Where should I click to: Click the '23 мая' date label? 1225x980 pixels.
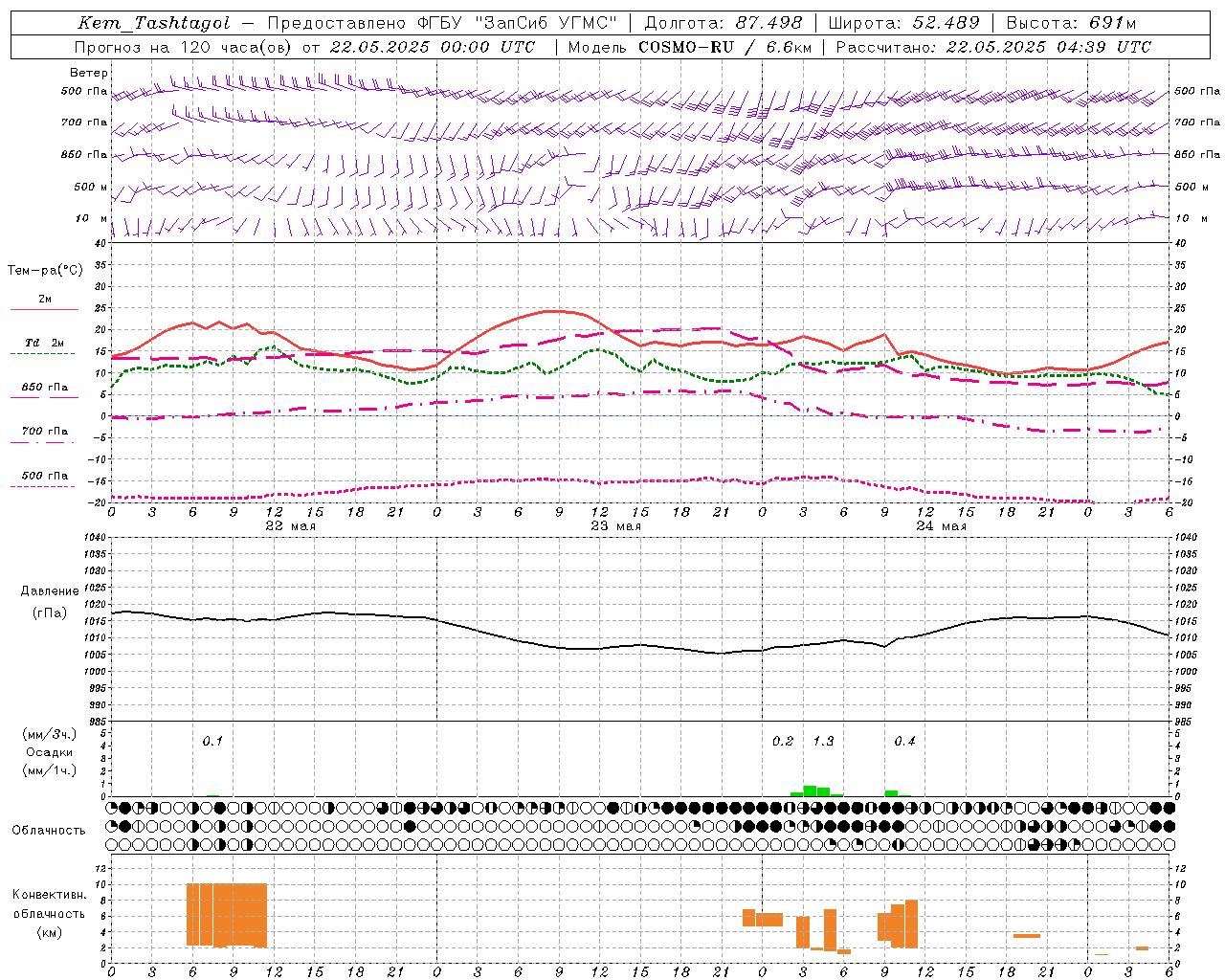[615, 526]
